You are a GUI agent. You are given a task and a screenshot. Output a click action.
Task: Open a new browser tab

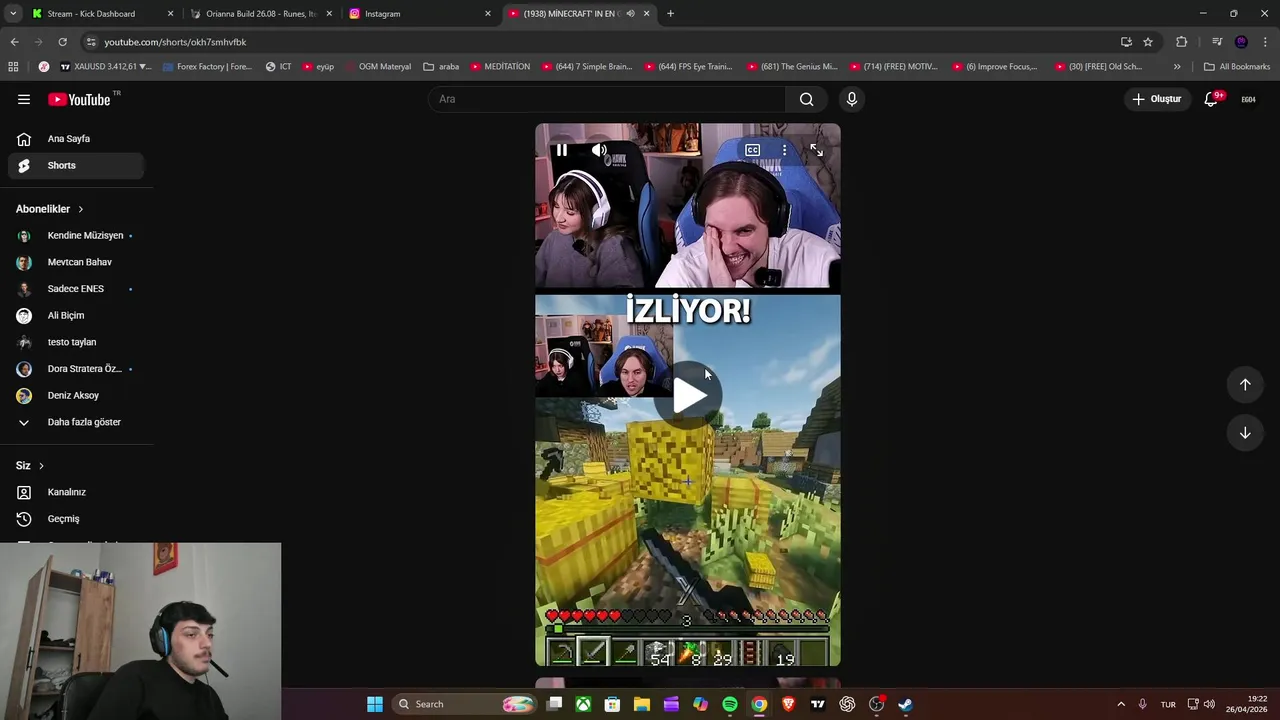670,14
